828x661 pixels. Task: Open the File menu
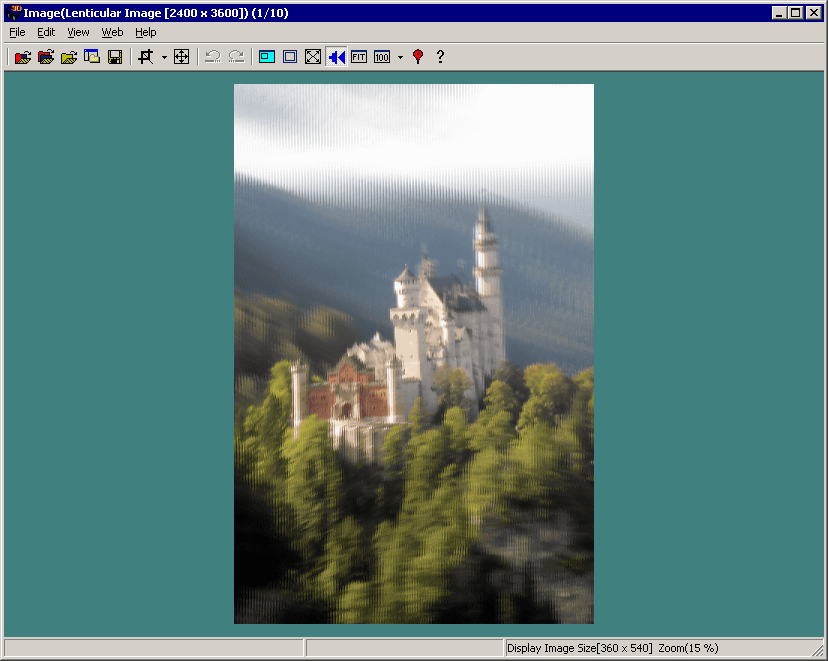(17, 32)
